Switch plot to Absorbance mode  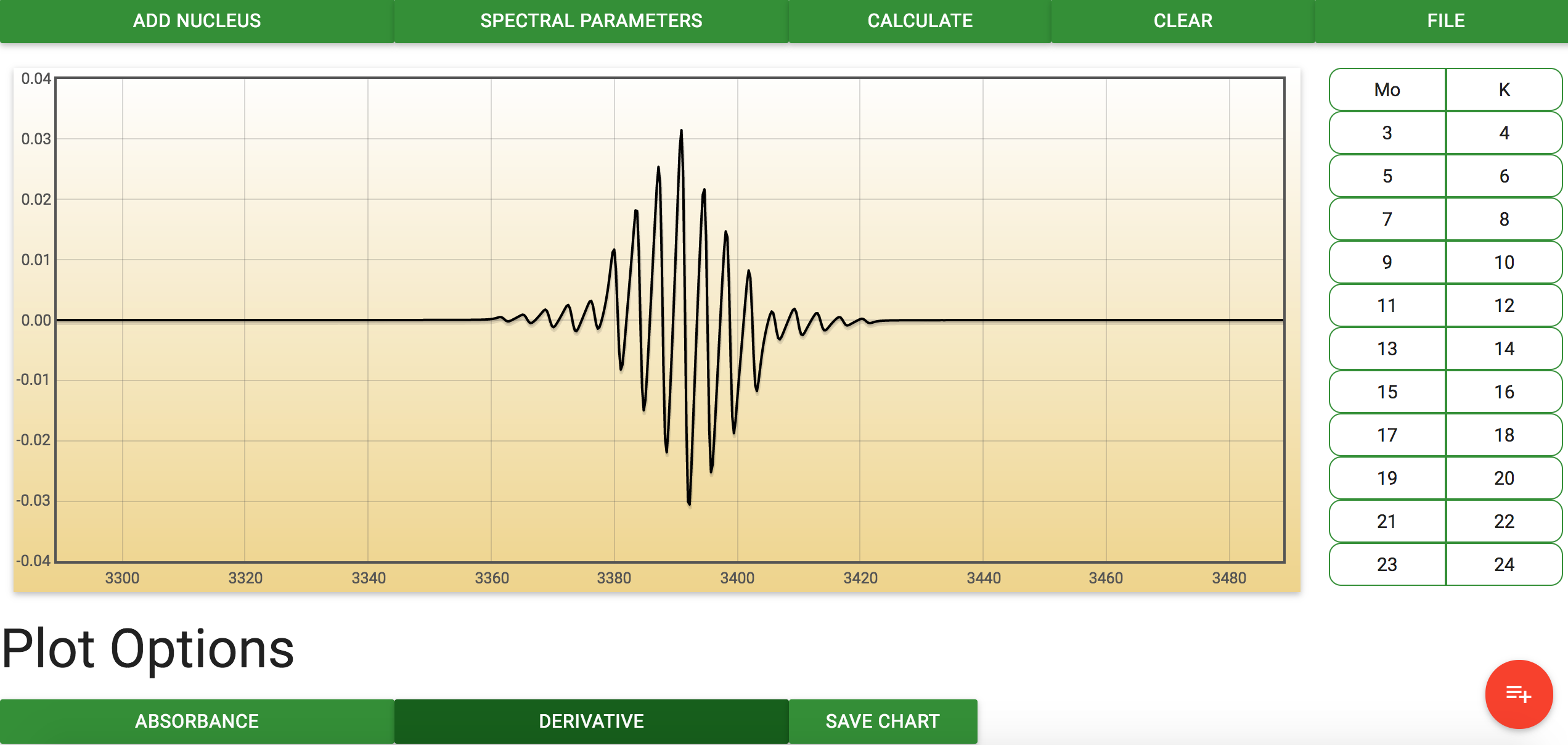point(197,721)
